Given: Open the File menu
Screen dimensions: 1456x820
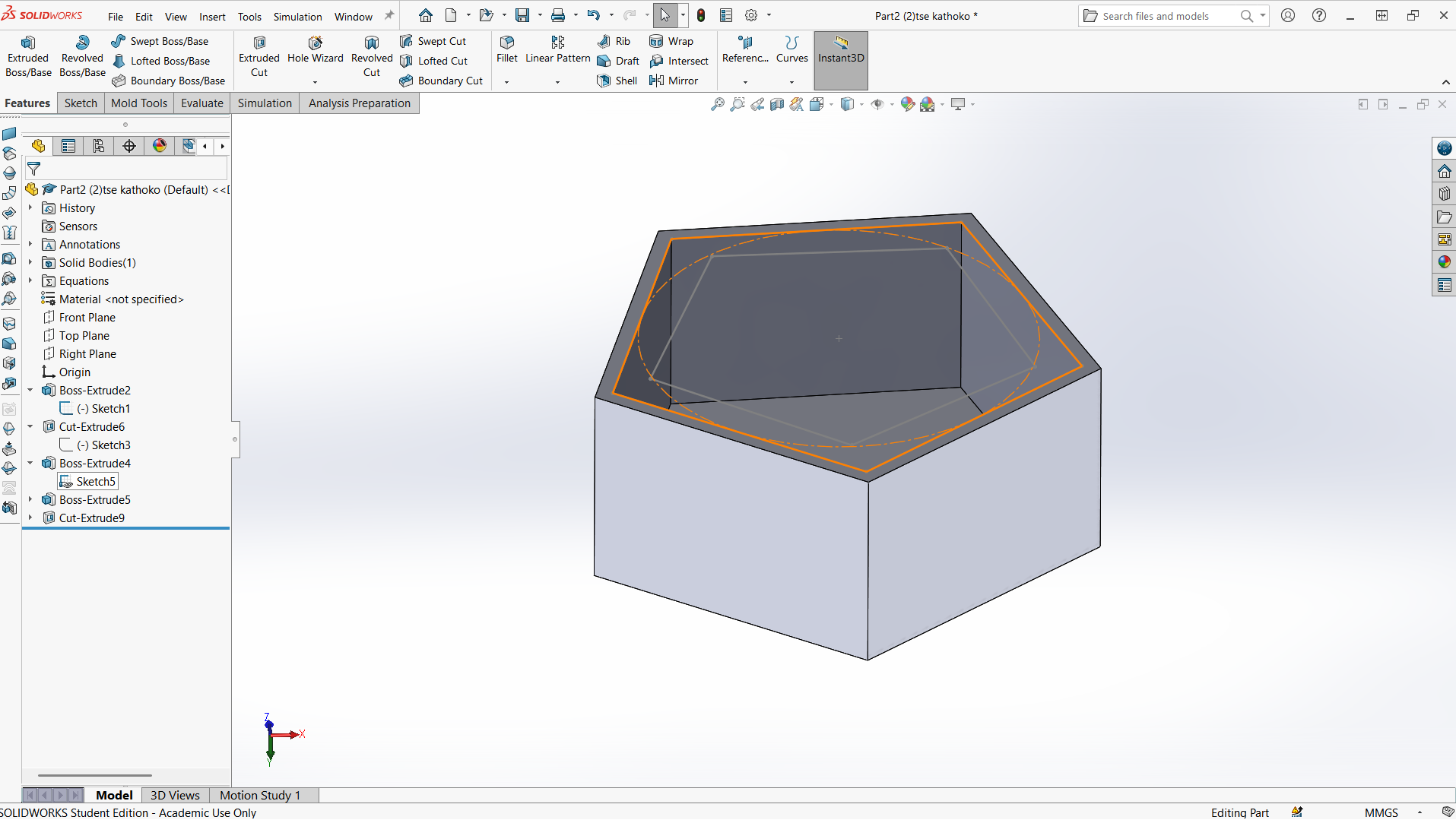Looking at the screenshot, I should (x=116, y=17).
